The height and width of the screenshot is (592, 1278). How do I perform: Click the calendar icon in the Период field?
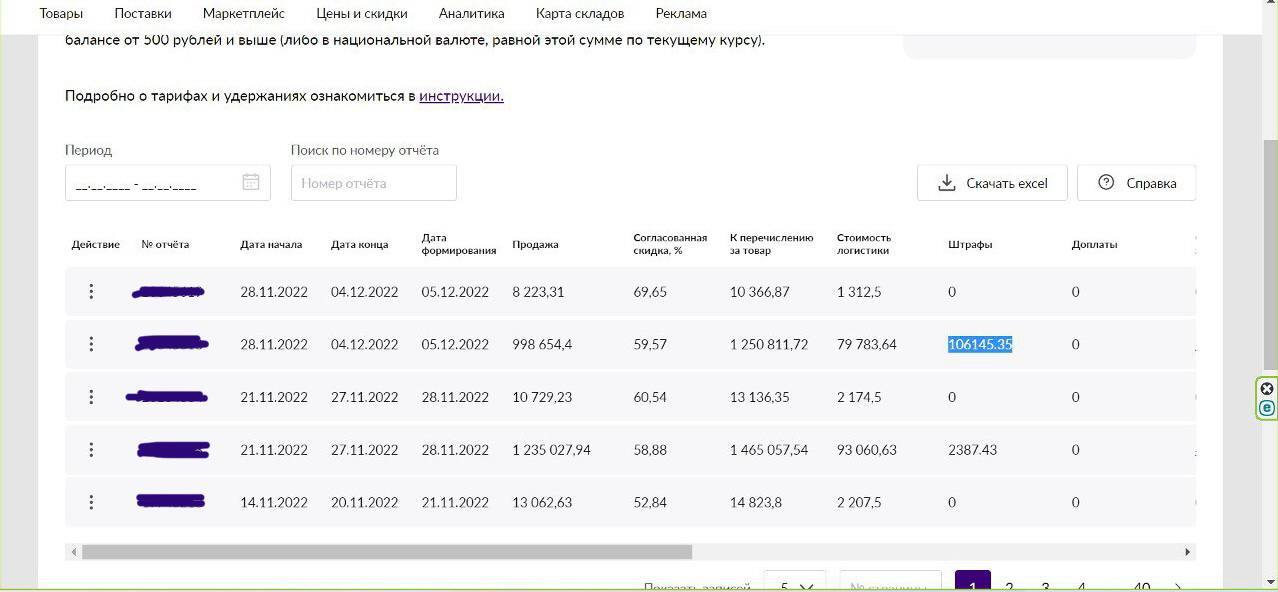coord(251,182)
